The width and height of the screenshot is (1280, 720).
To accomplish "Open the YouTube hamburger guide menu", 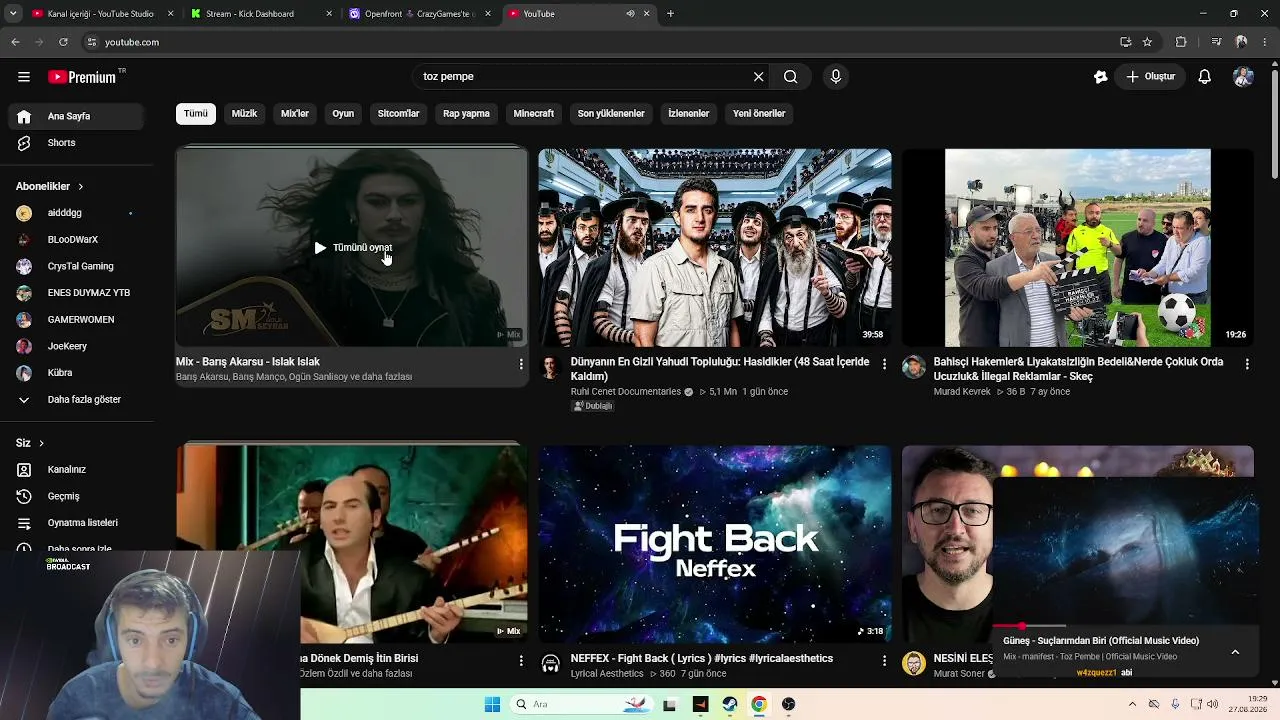I will coord(24,77).
